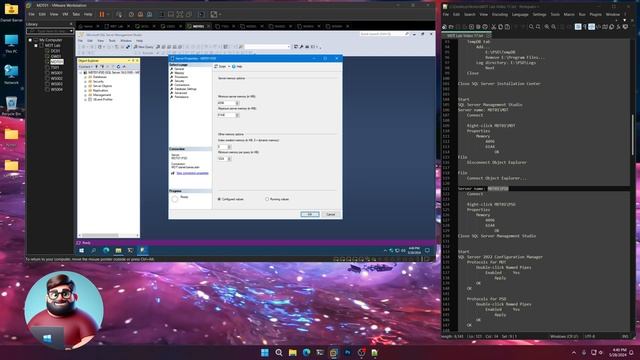Open Language menu in Notepad++
The image size is (640, 360).
click(520, 14)
